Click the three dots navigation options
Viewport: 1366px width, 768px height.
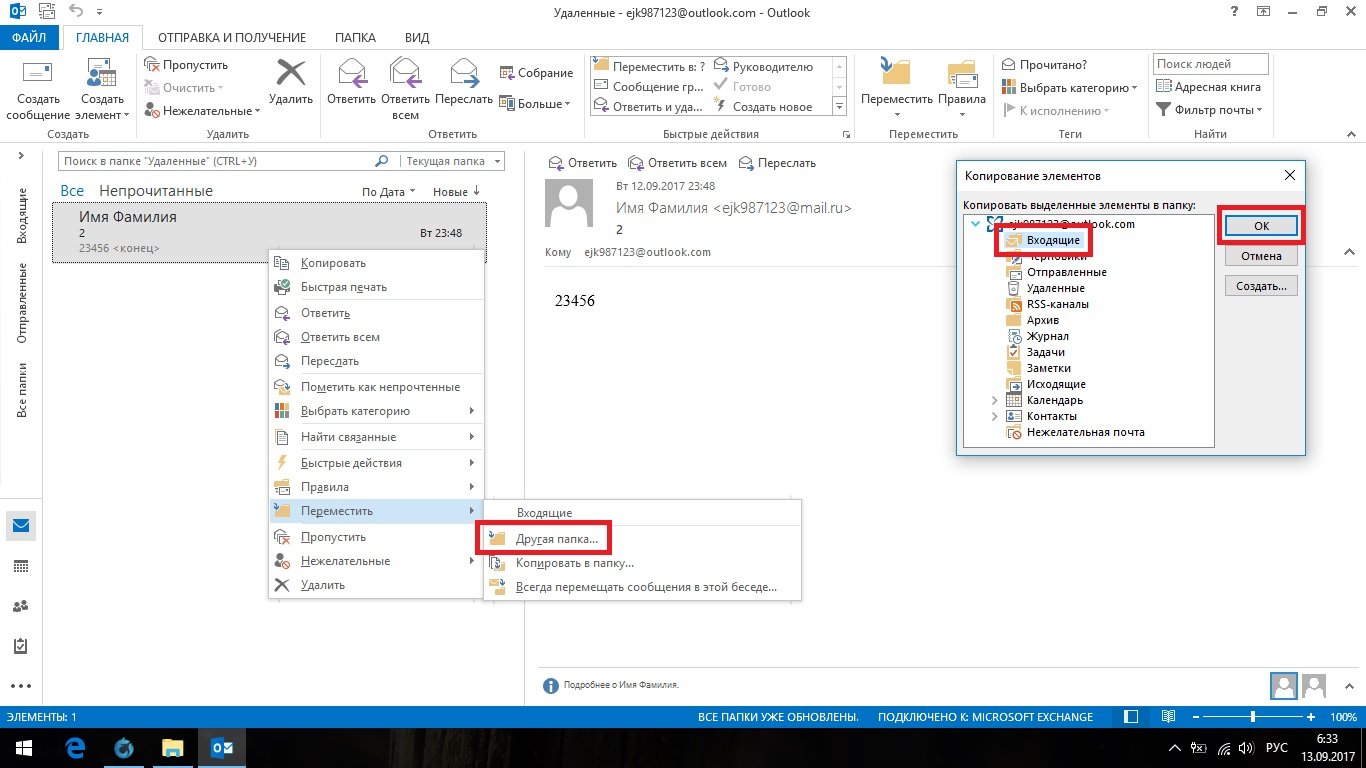(21, 686)
